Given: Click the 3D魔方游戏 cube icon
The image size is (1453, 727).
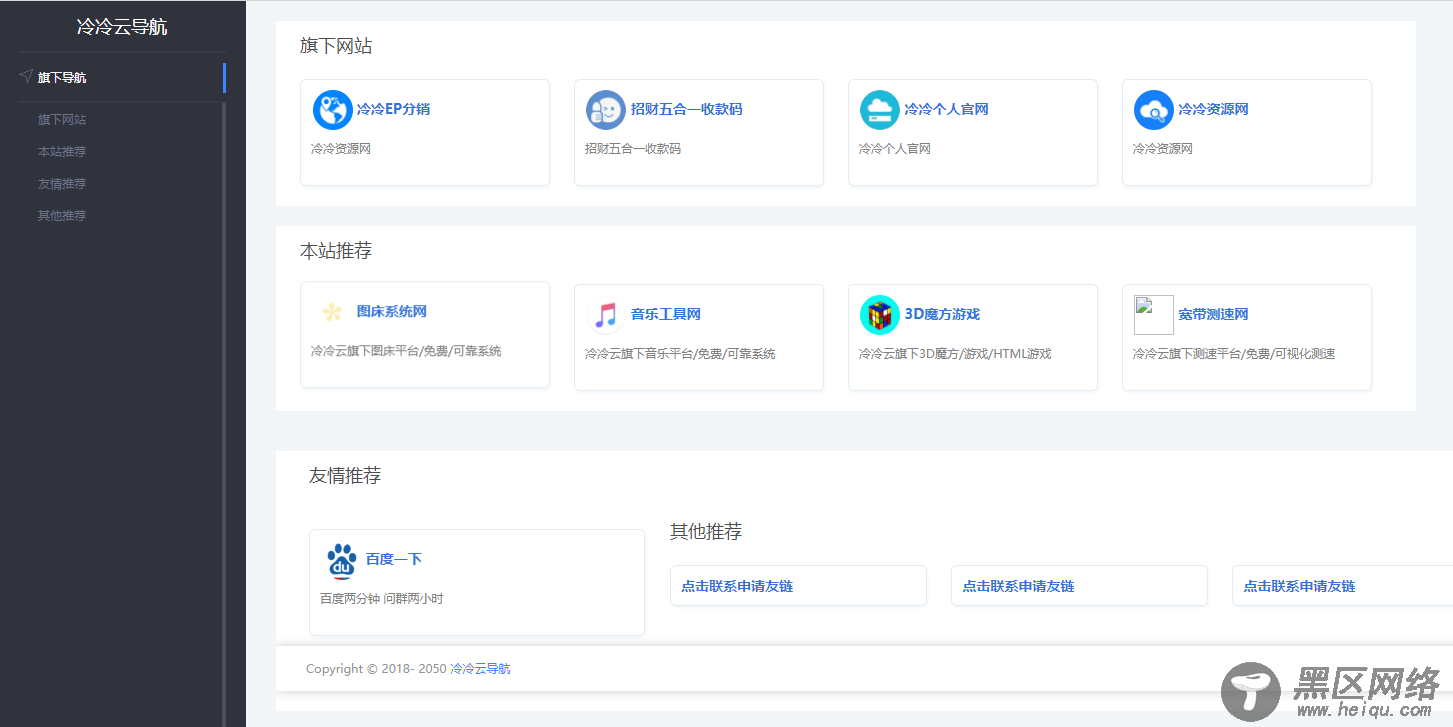Looking at the screenshot, I should 880,315.
